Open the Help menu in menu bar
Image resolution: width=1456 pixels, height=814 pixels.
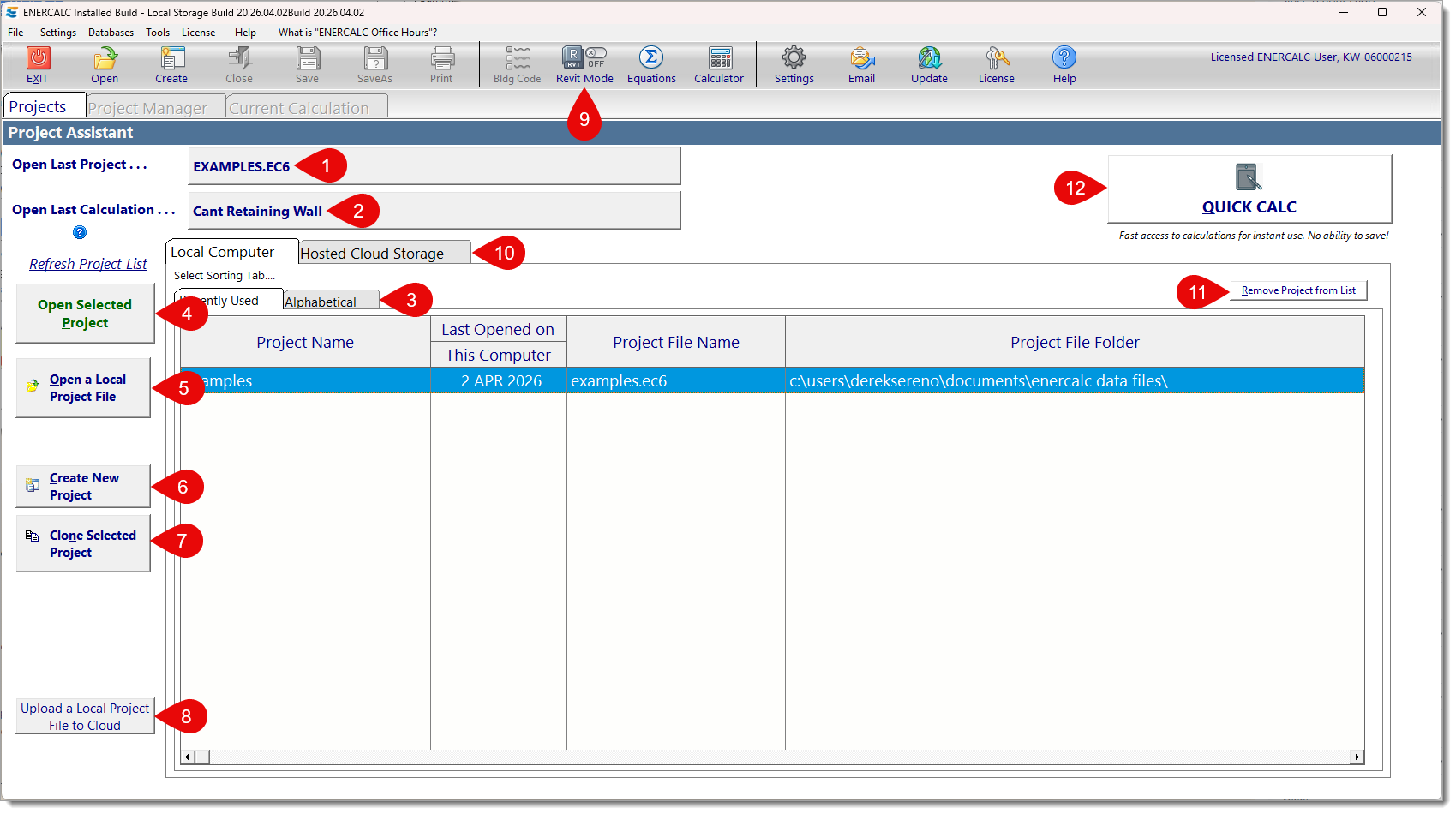[x=246, y=33]
